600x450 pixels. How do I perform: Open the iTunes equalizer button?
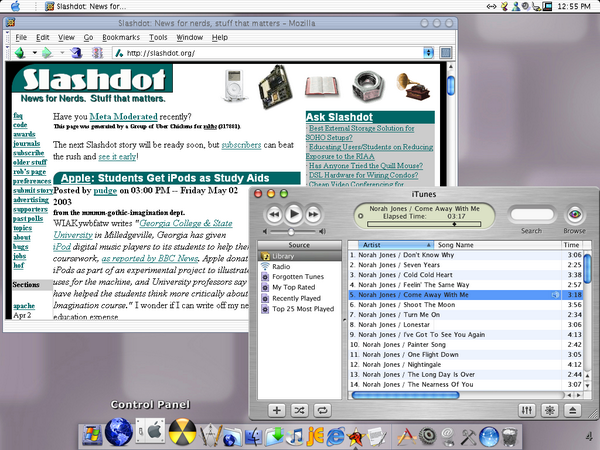click(526, 410)
